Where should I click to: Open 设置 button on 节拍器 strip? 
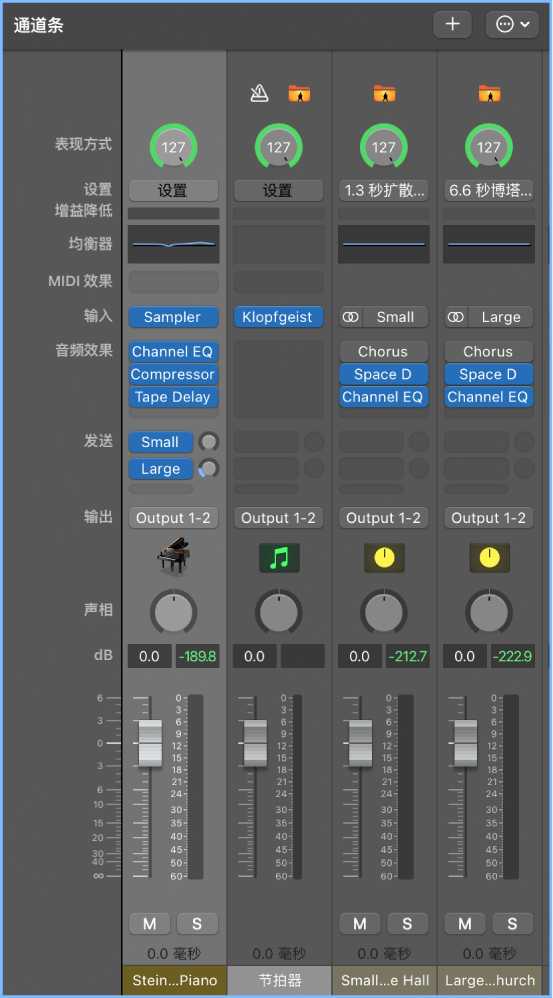coord(278,190)
